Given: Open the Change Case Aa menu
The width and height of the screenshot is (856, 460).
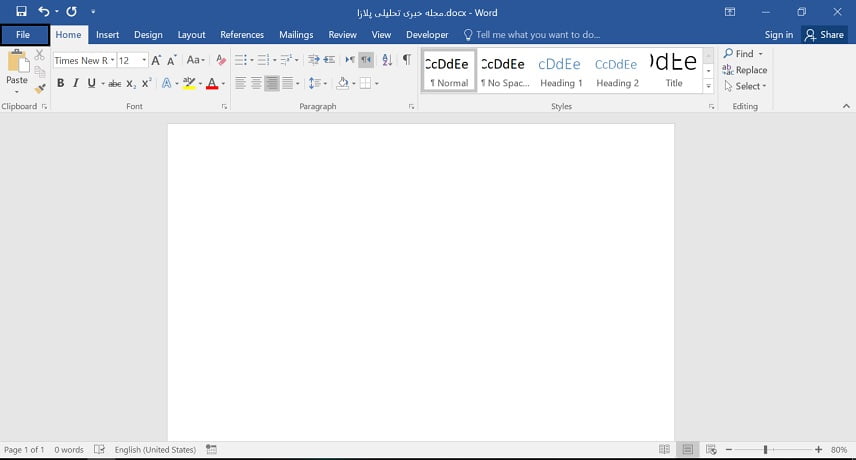Looking at the screenshot, I should tap(195, 61).
